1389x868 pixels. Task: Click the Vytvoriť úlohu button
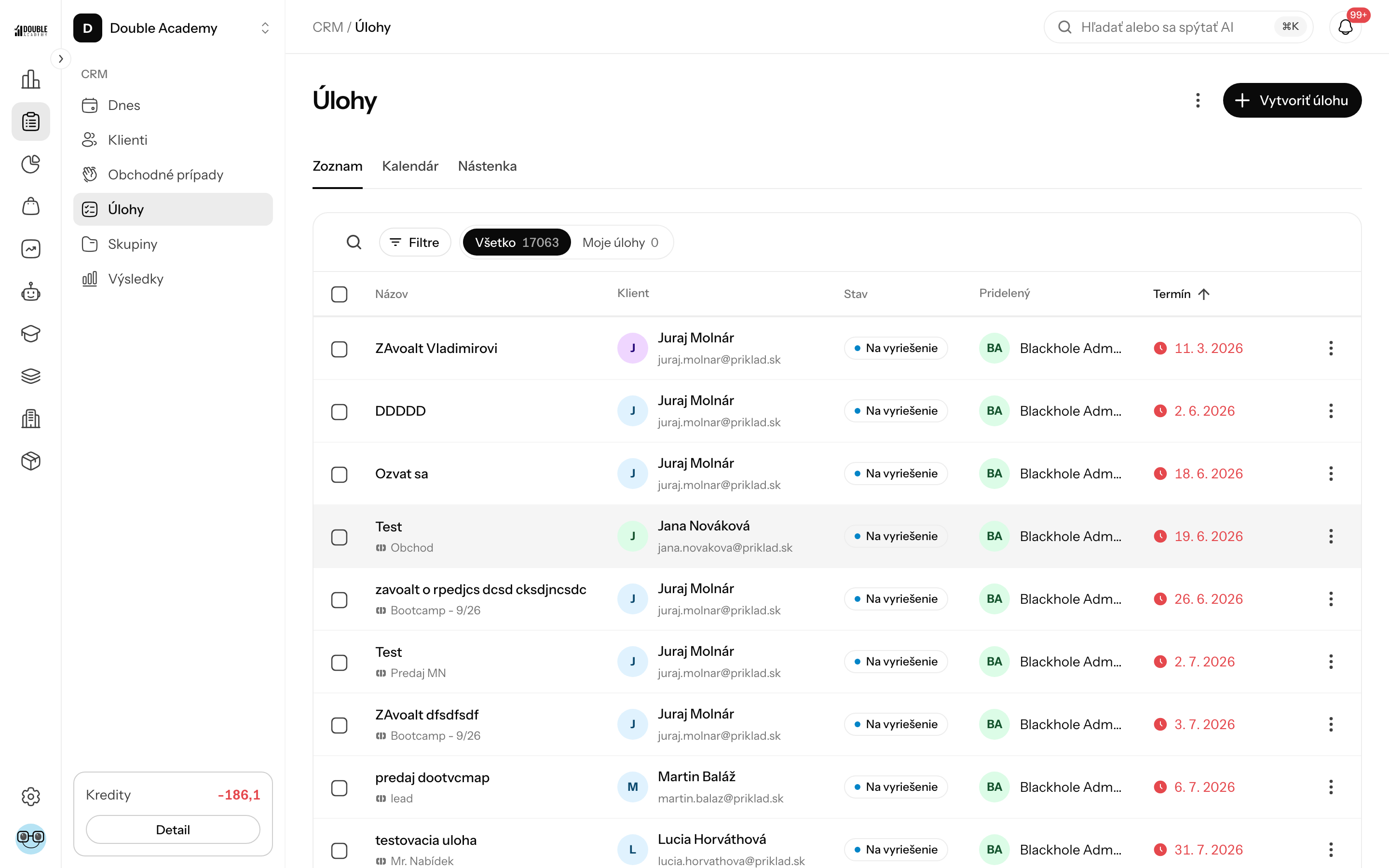pyautogui.click(x=1292, y=100)
